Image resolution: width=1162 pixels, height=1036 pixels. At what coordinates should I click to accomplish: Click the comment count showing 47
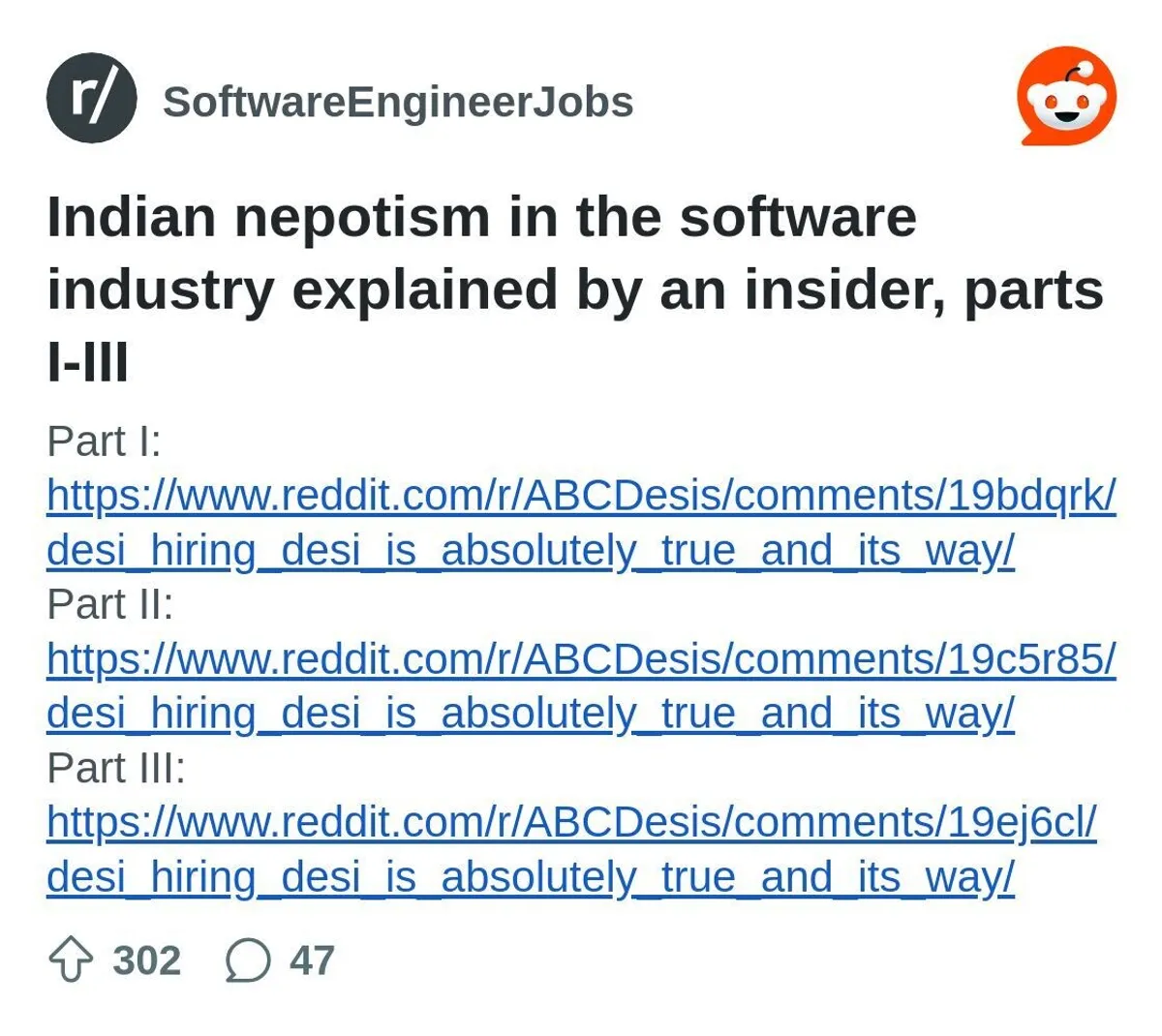tap(312, 961)
